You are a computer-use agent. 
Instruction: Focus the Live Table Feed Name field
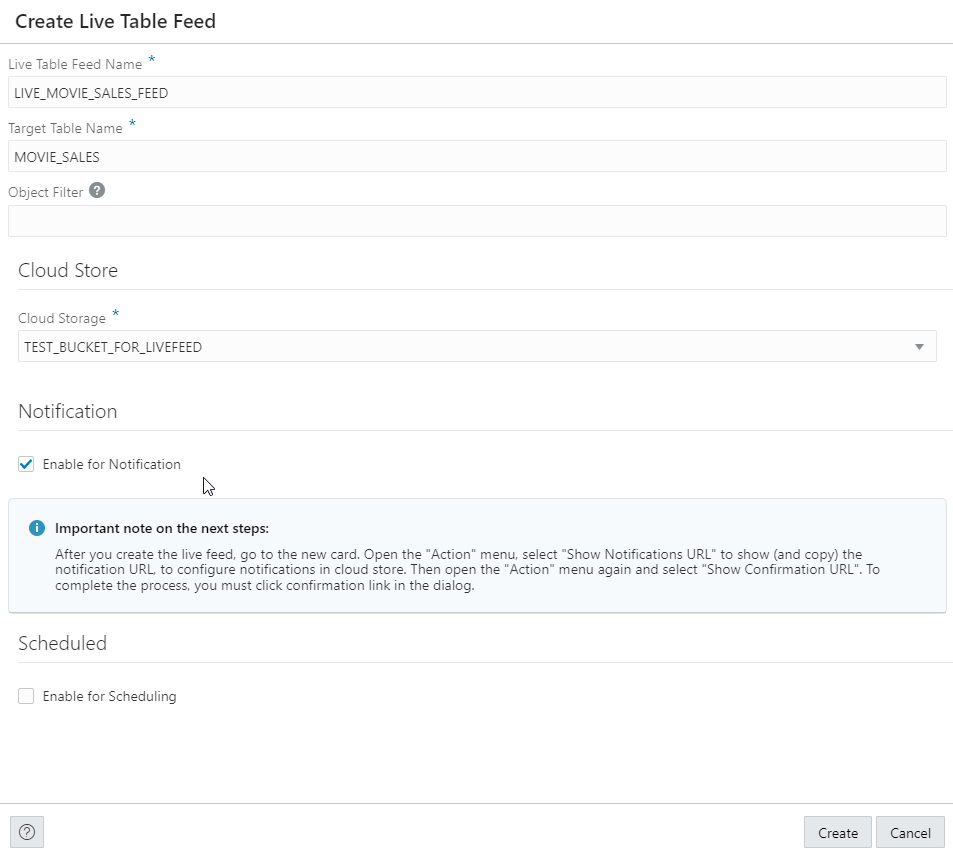pos(477,93)
